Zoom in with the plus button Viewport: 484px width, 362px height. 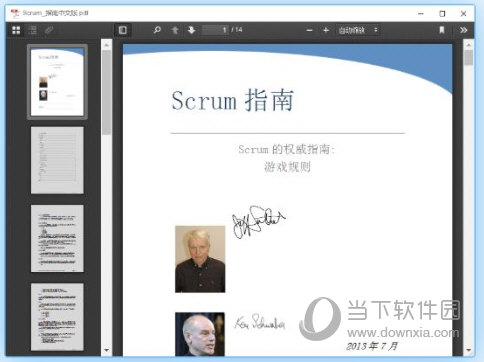tap(326, 30)
